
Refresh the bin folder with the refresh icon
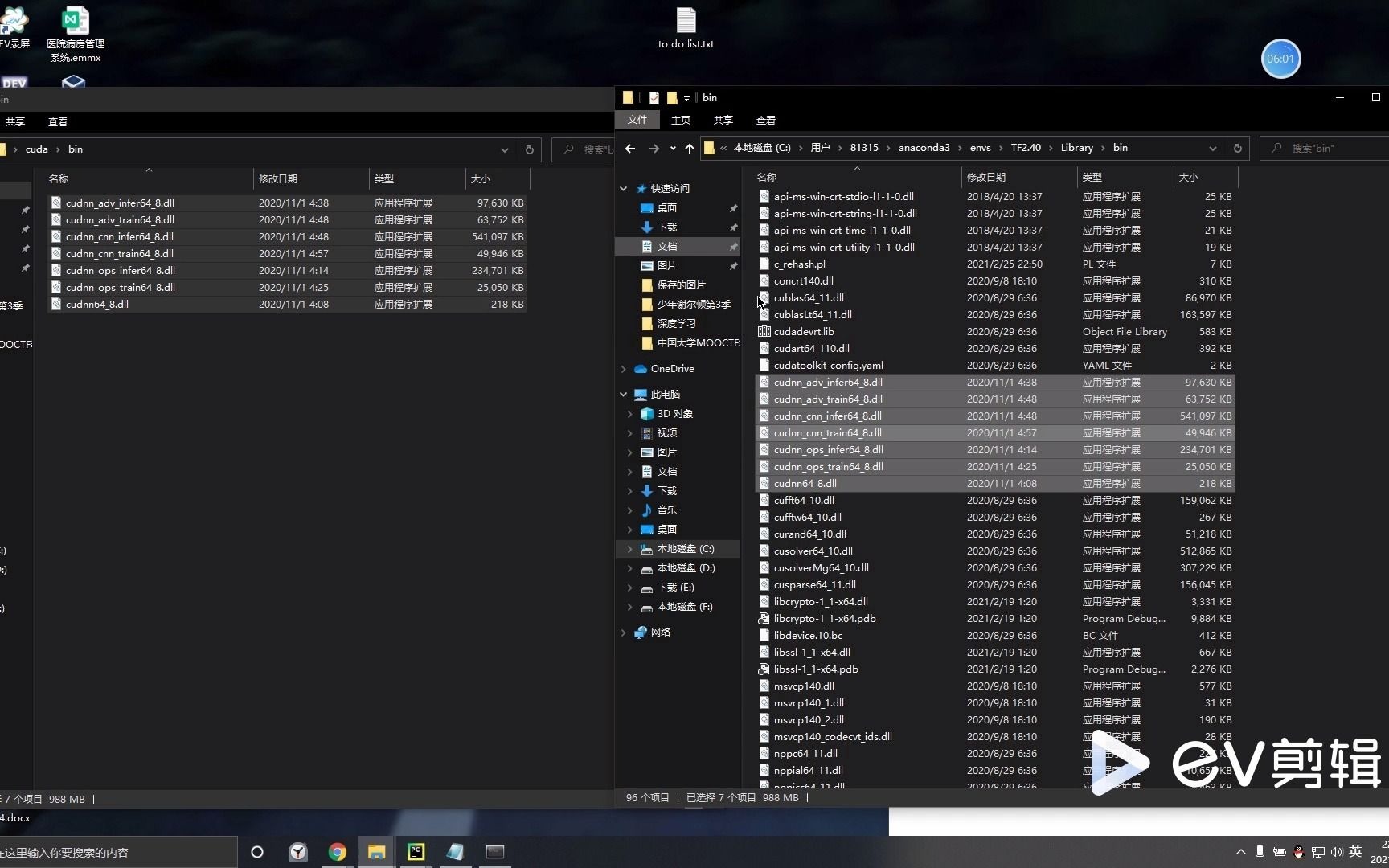pos(1237,149)
